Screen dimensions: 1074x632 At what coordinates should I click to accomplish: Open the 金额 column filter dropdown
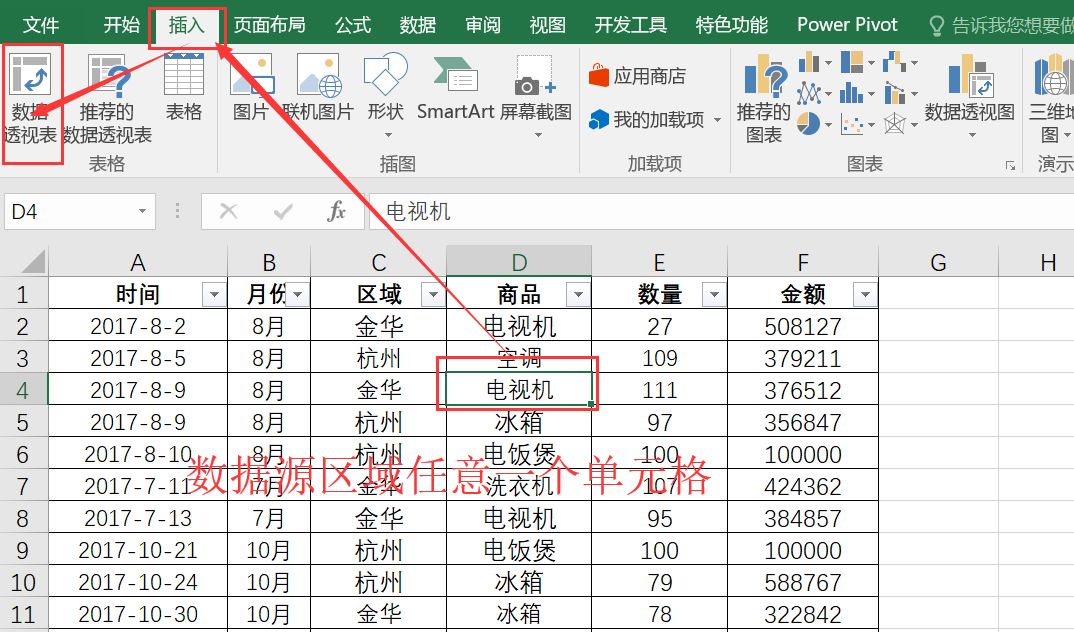[865, 295]
